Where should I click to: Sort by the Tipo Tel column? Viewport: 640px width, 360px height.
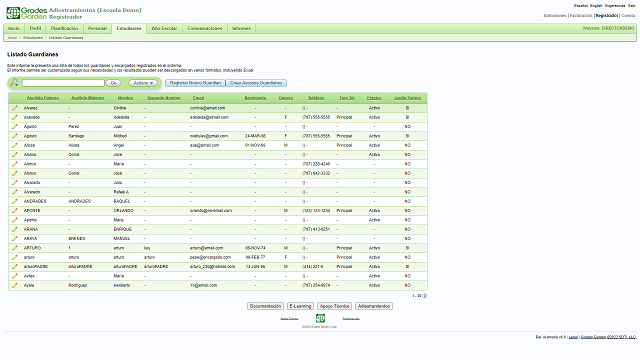click(x=347, y=98)
